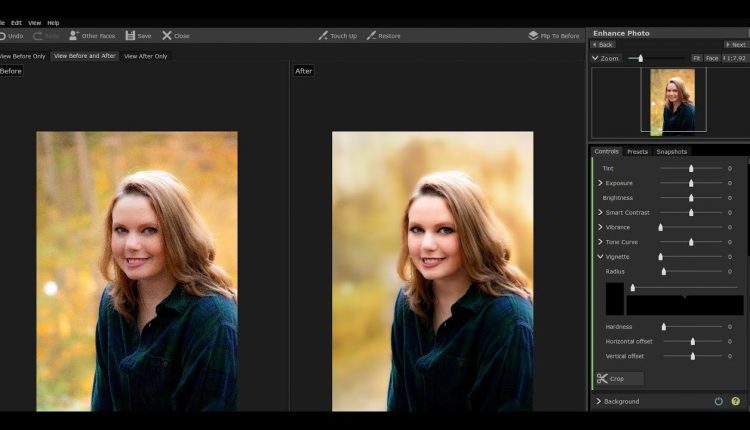Viewport: 750px width, 430px height.
Task: Adjust the Smart Contrast slider
Action: coord(691,212)
